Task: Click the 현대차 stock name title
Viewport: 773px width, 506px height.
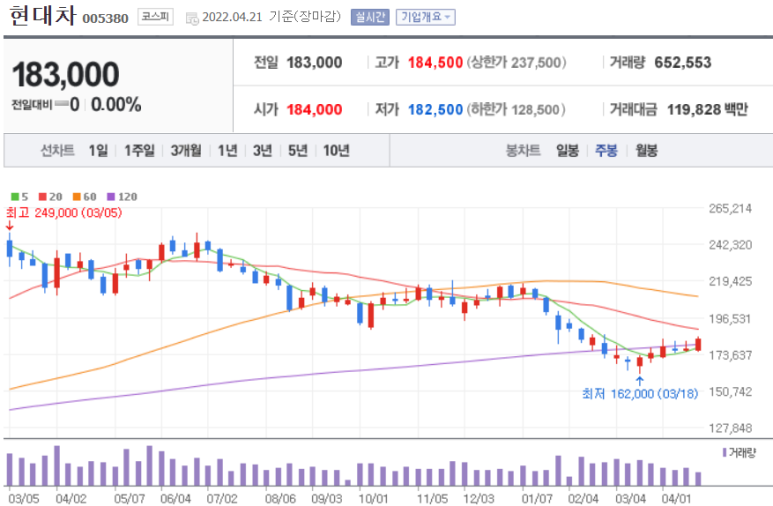Action: coord(39,16)
